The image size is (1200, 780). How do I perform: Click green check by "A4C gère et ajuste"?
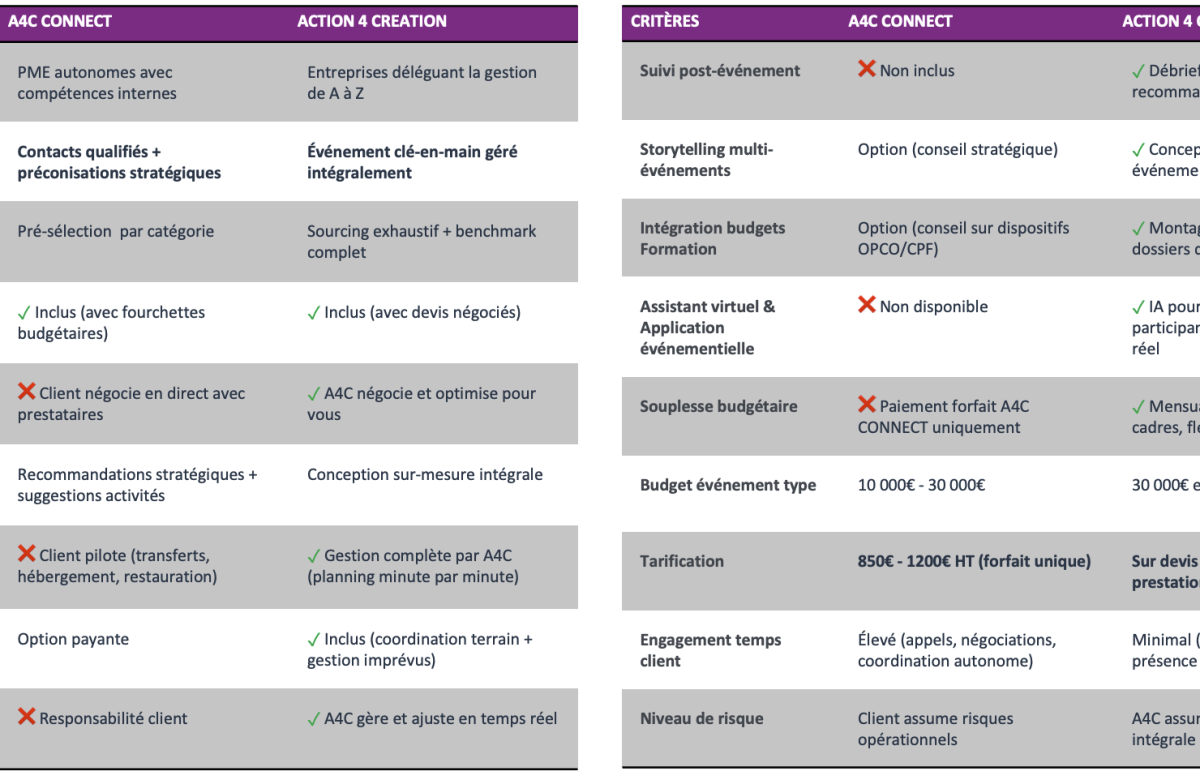314,719
